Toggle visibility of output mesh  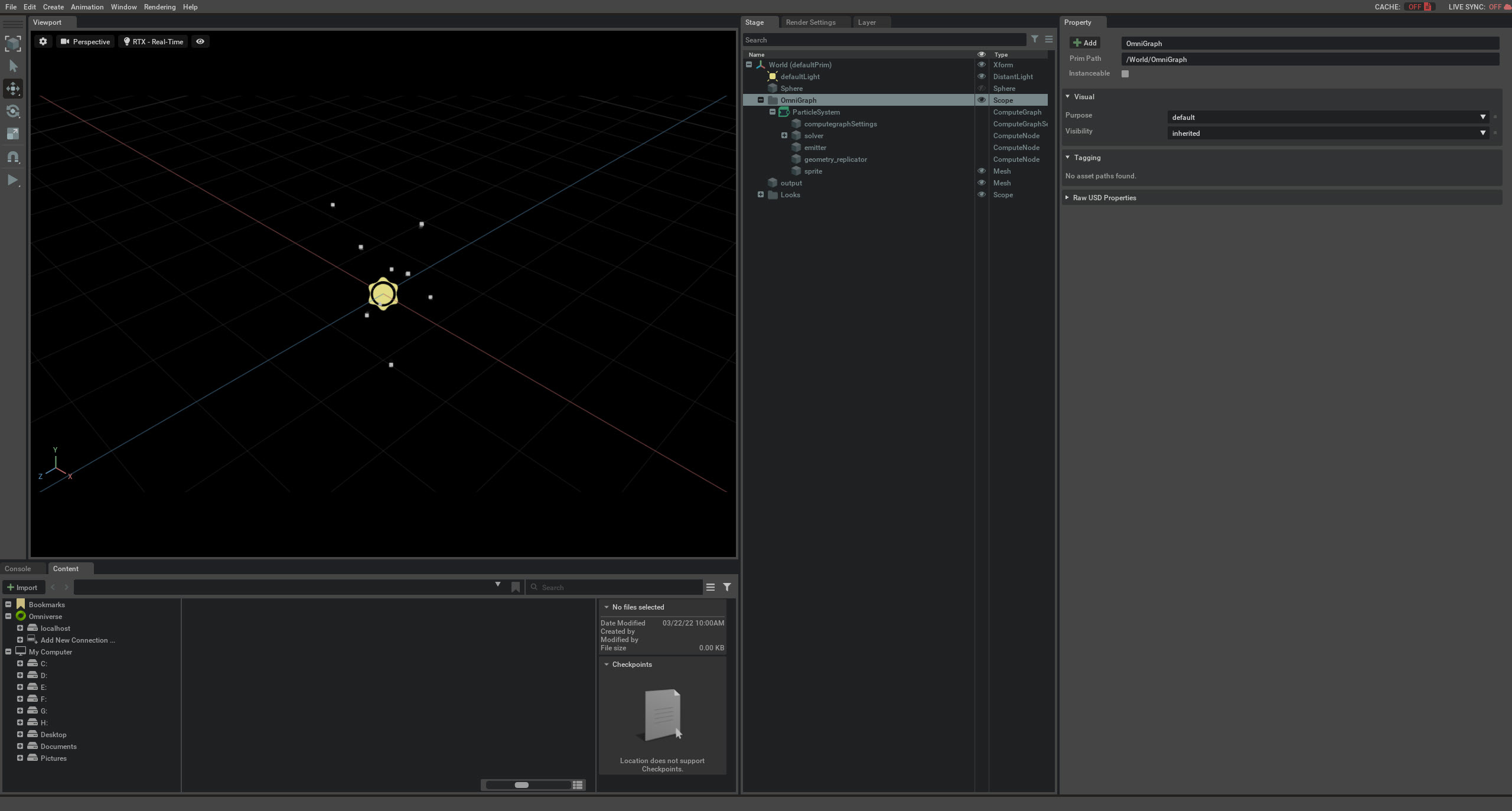(x=981, y=183)
